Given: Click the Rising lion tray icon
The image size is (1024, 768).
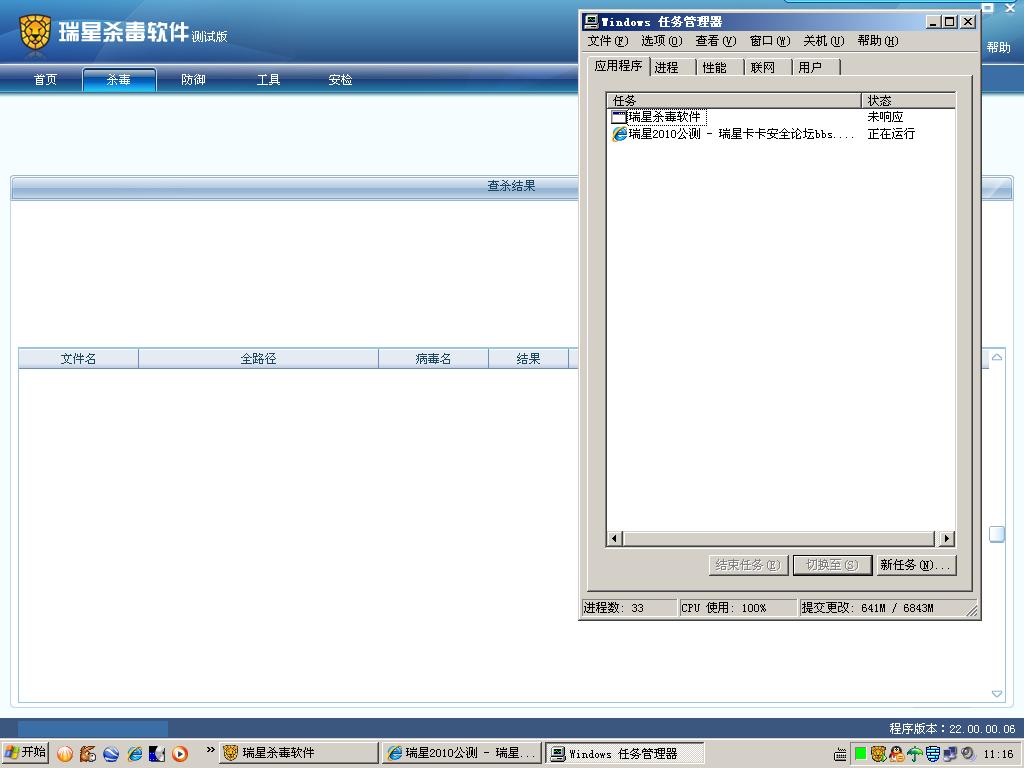Looking at the screenshot, I should pos(878,754).
